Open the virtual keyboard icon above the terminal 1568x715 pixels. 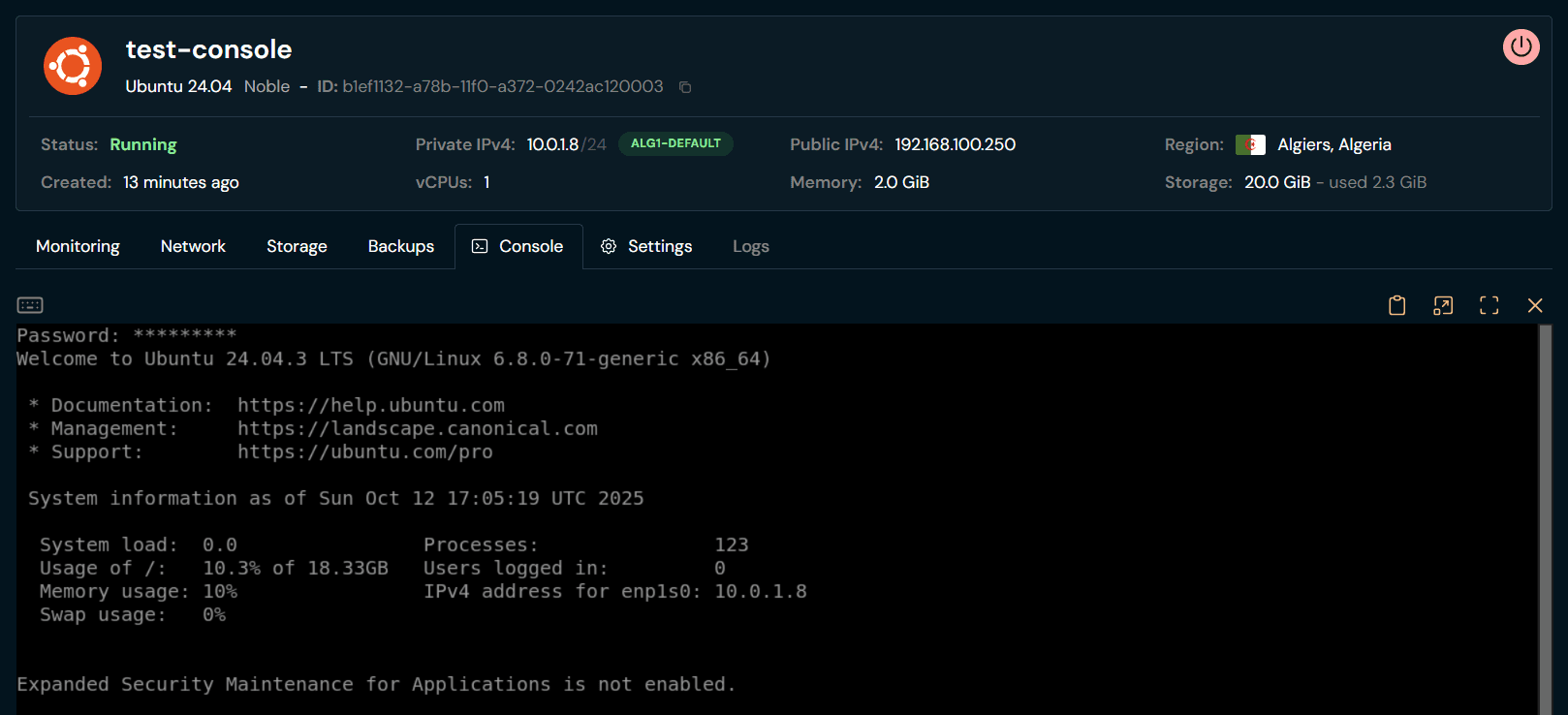point(30,305)
